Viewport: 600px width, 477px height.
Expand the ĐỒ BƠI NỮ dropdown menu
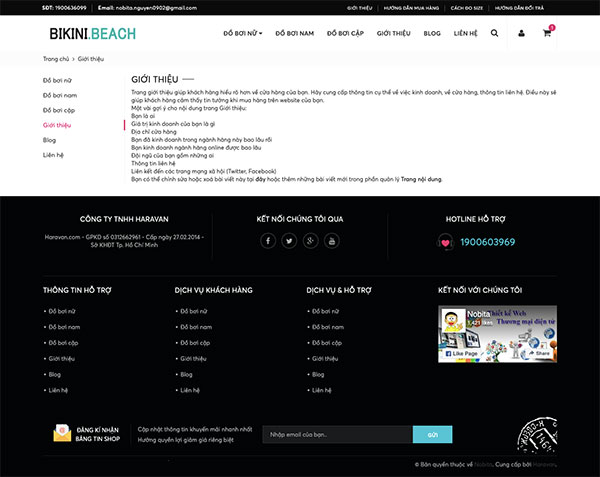243,33
